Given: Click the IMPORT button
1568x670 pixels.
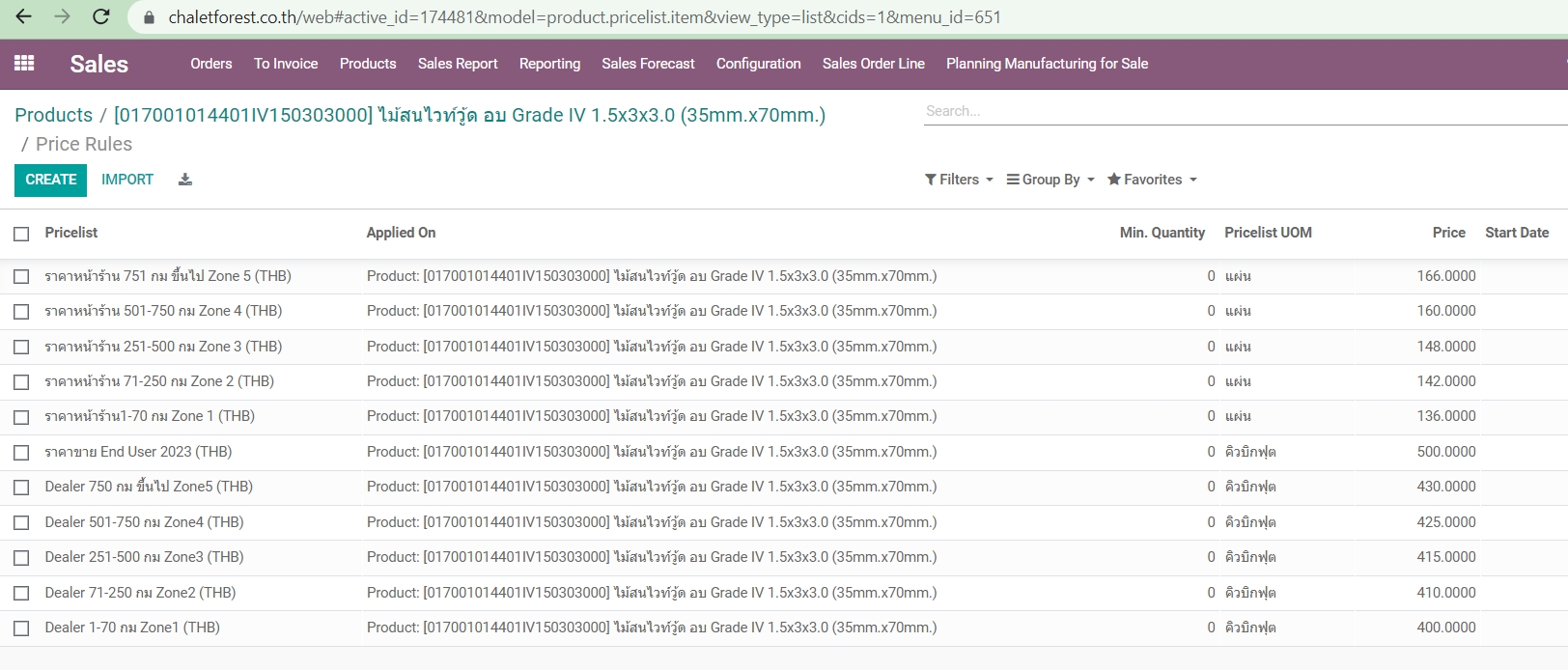Looking at the screenshot, I should (127, 180).
